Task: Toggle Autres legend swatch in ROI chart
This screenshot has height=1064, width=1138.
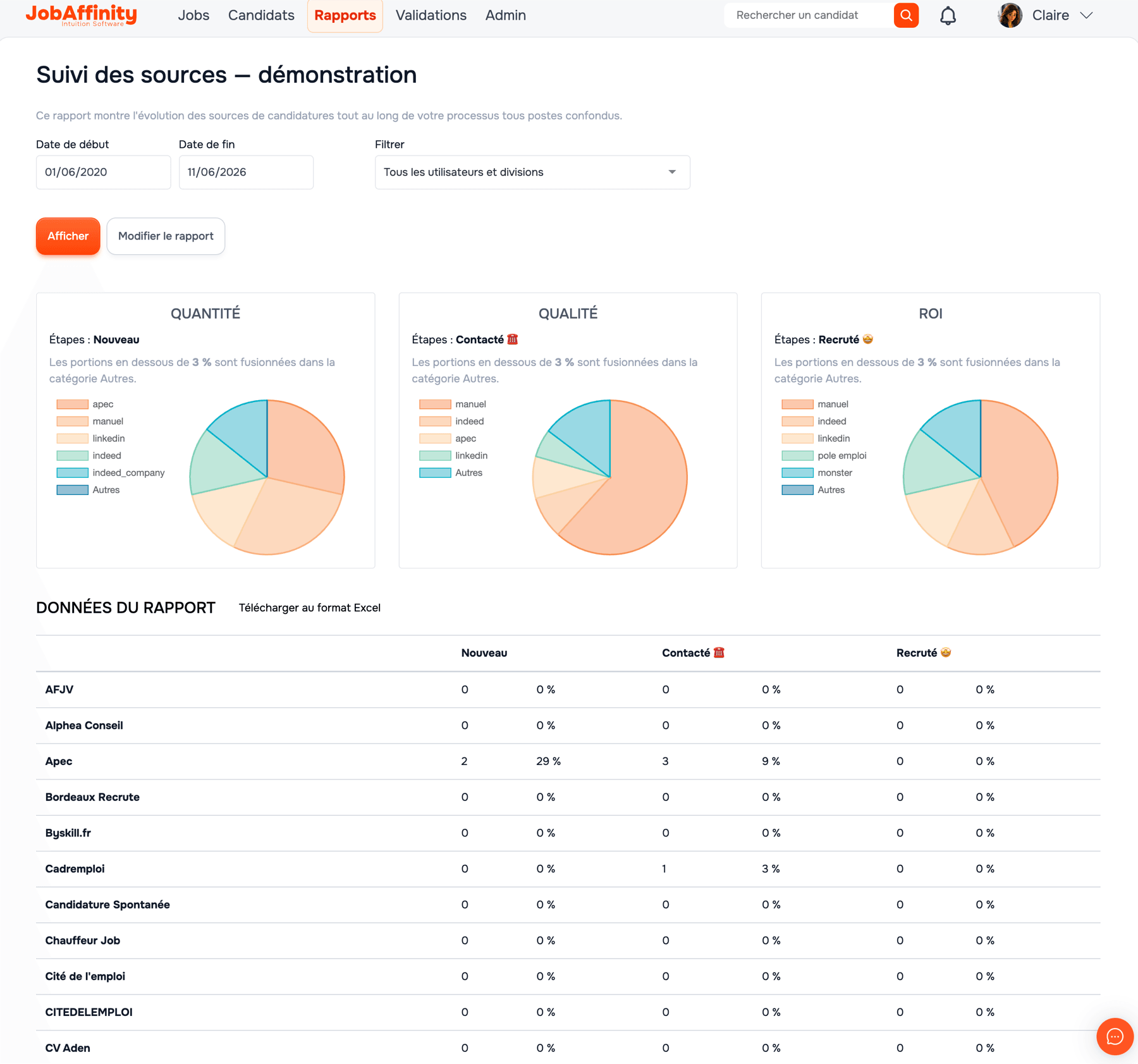Action: (797, 489)
